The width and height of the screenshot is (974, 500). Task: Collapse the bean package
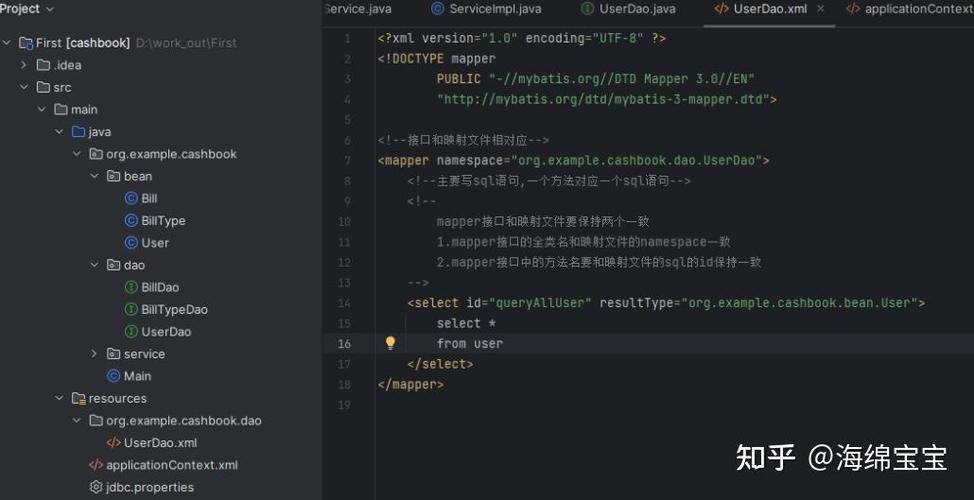(94, 176)
